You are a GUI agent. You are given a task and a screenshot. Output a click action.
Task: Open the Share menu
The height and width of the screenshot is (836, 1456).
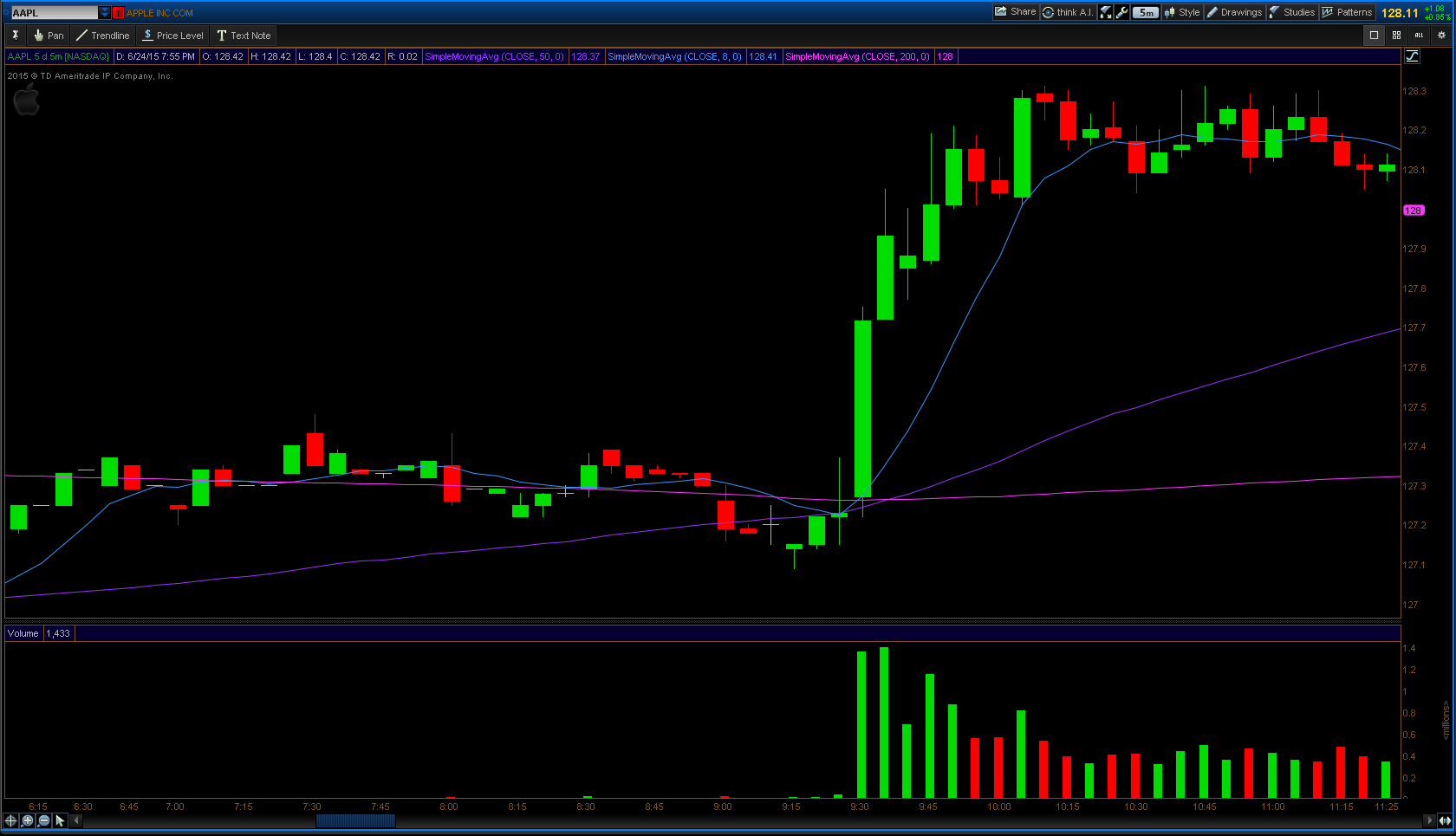pyautogui.click(x=1016, y=12)
